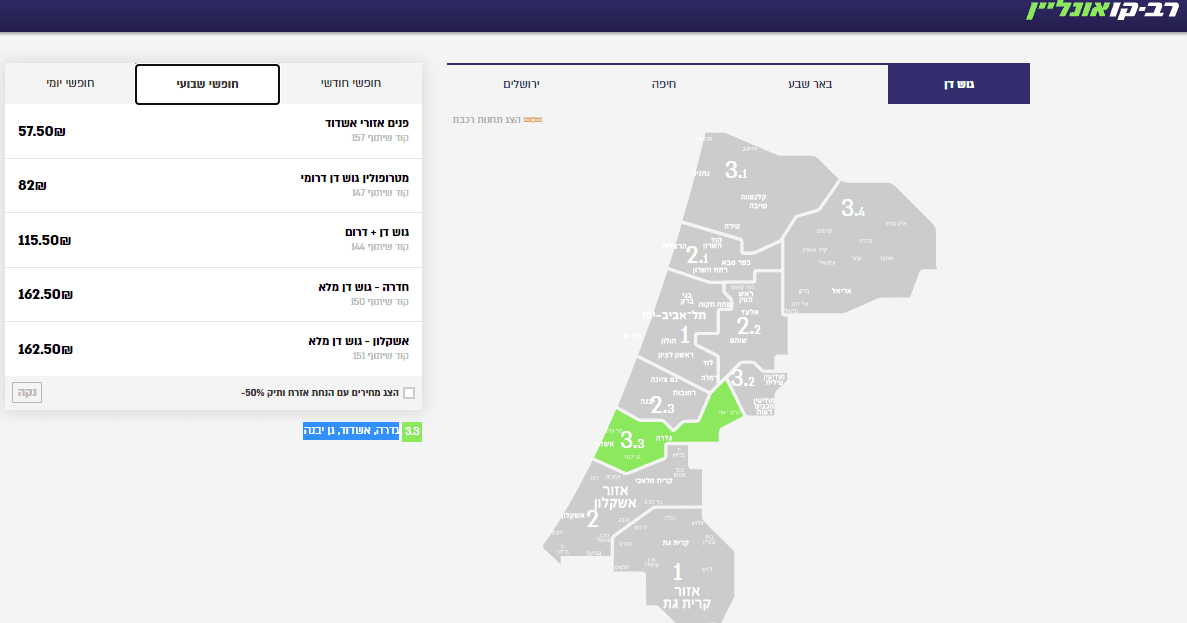This screenshot has height=623, width=1187.
Task: Choose the פנים אזורי אשדוד fare row
Action: [213, 131]
